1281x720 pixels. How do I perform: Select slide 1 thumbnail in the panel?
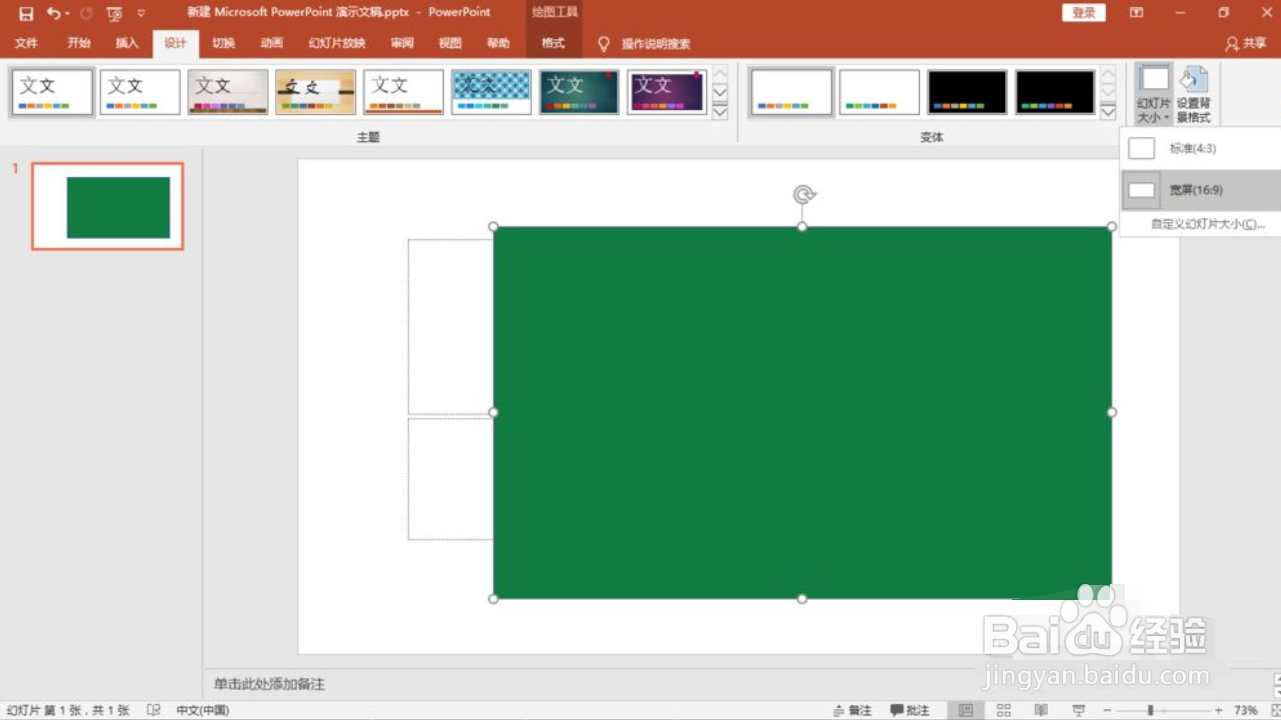point(108,206)
